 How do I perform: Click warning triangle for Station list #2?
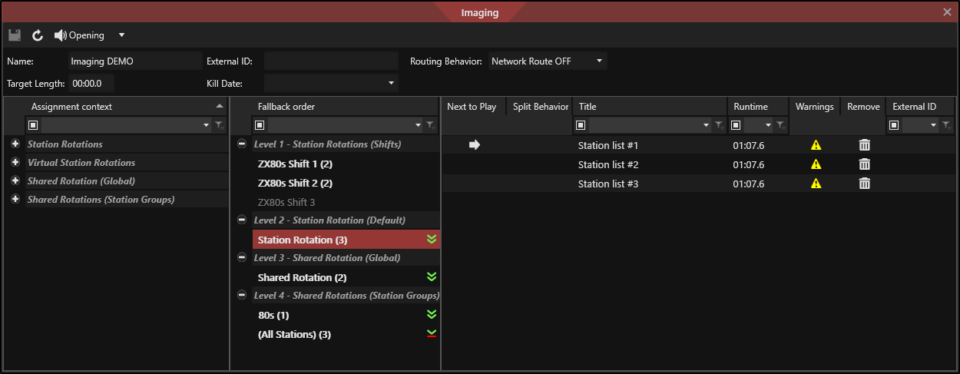(816, 164)
